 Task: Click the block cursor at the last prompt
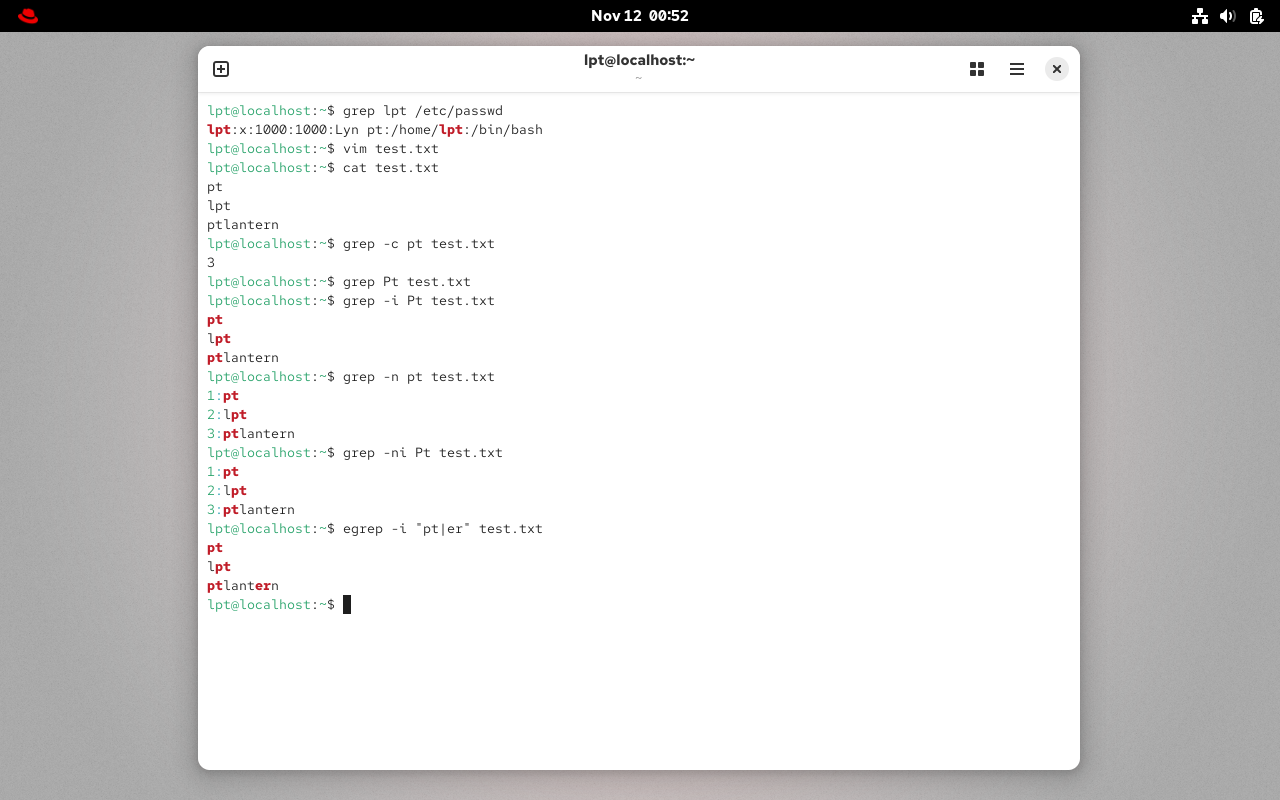click(347, 605)
